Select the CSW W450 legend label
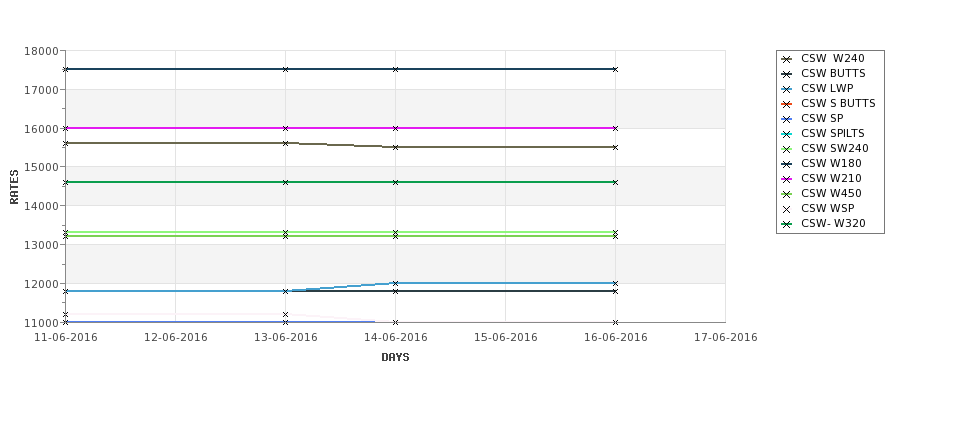The width and height of the screenshot is (975, 429). [x=831, y=193]
